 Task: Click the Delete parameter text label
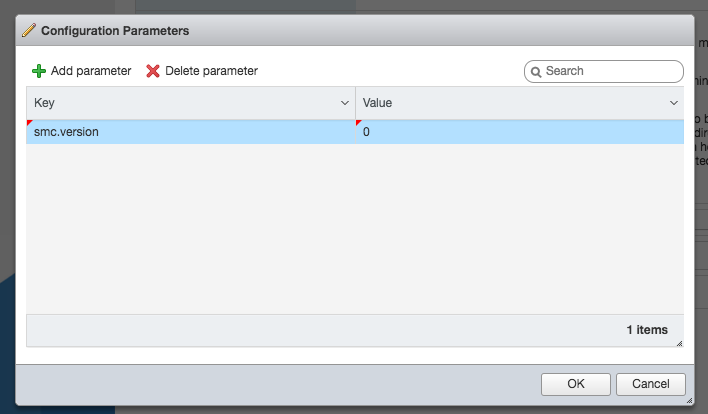coord(211,71)
